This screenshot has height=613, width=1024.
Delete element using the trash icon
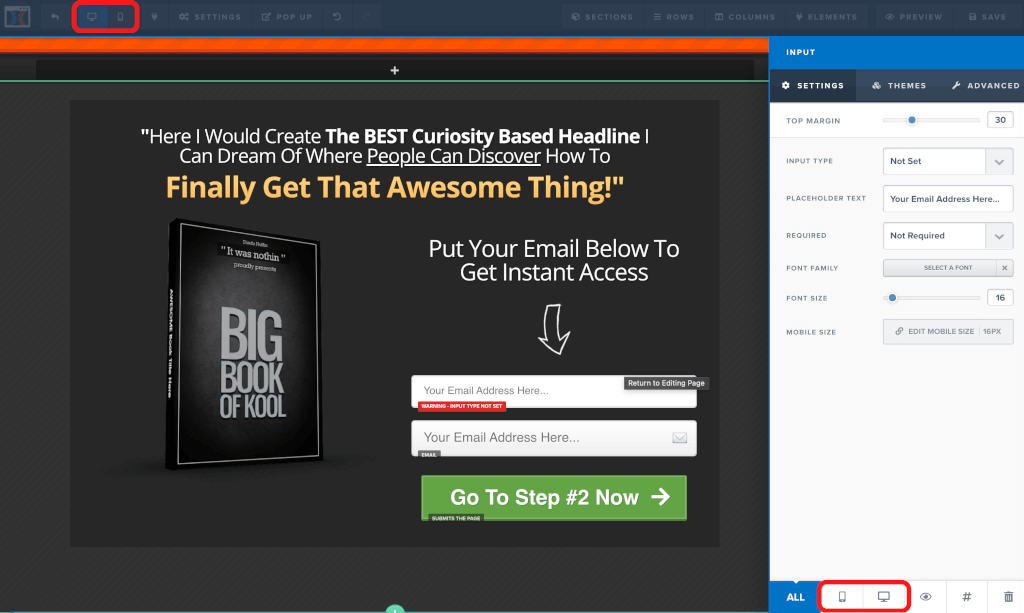[x=1007, y=597]
